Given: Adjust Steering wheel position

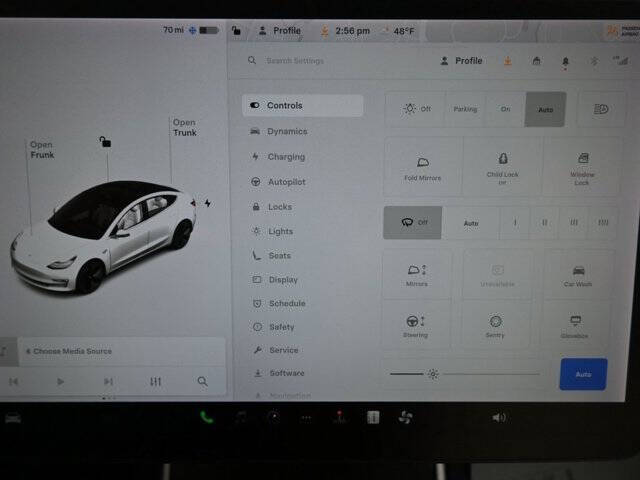Looking at the screenshot, I should [416, 326].
